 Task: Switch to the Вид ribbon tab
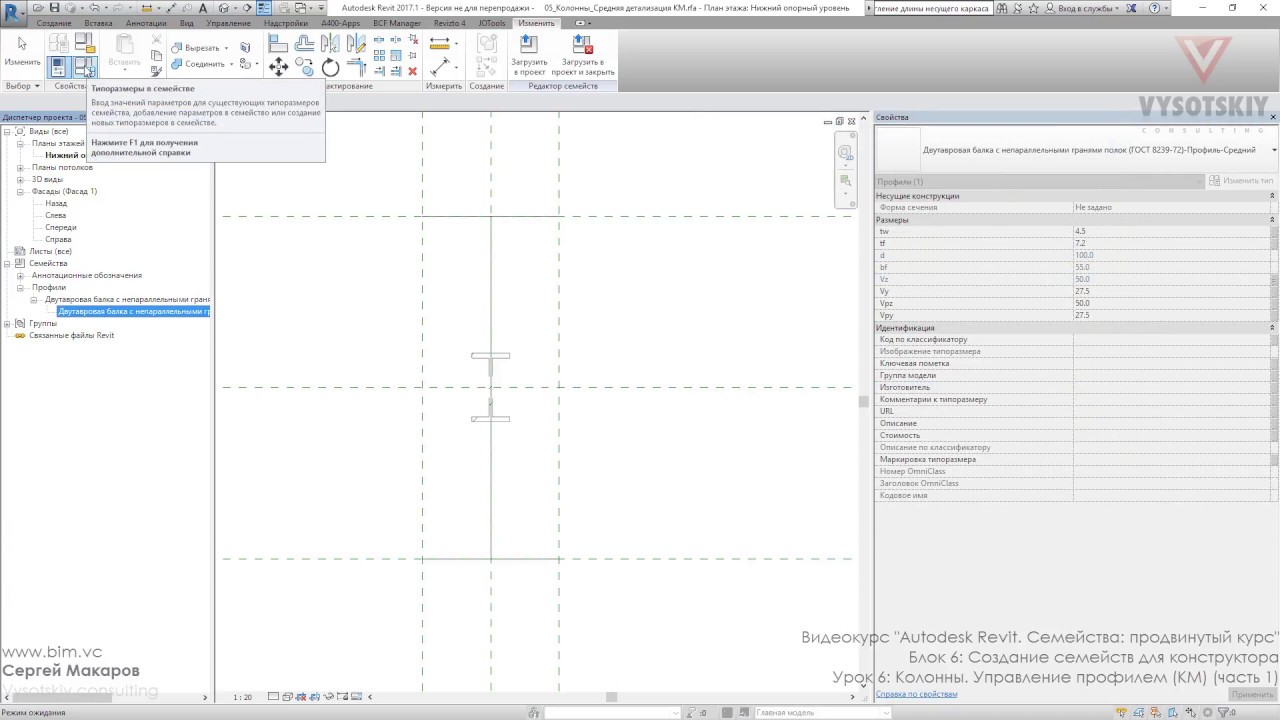coord(187,23)
